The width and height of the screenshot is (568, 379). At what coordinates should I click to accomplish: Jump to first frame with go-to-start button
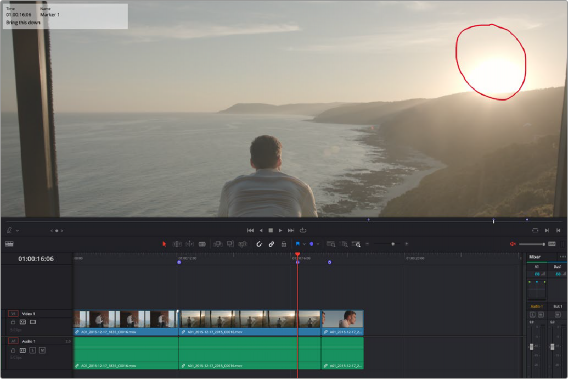[x=250, y=230]
